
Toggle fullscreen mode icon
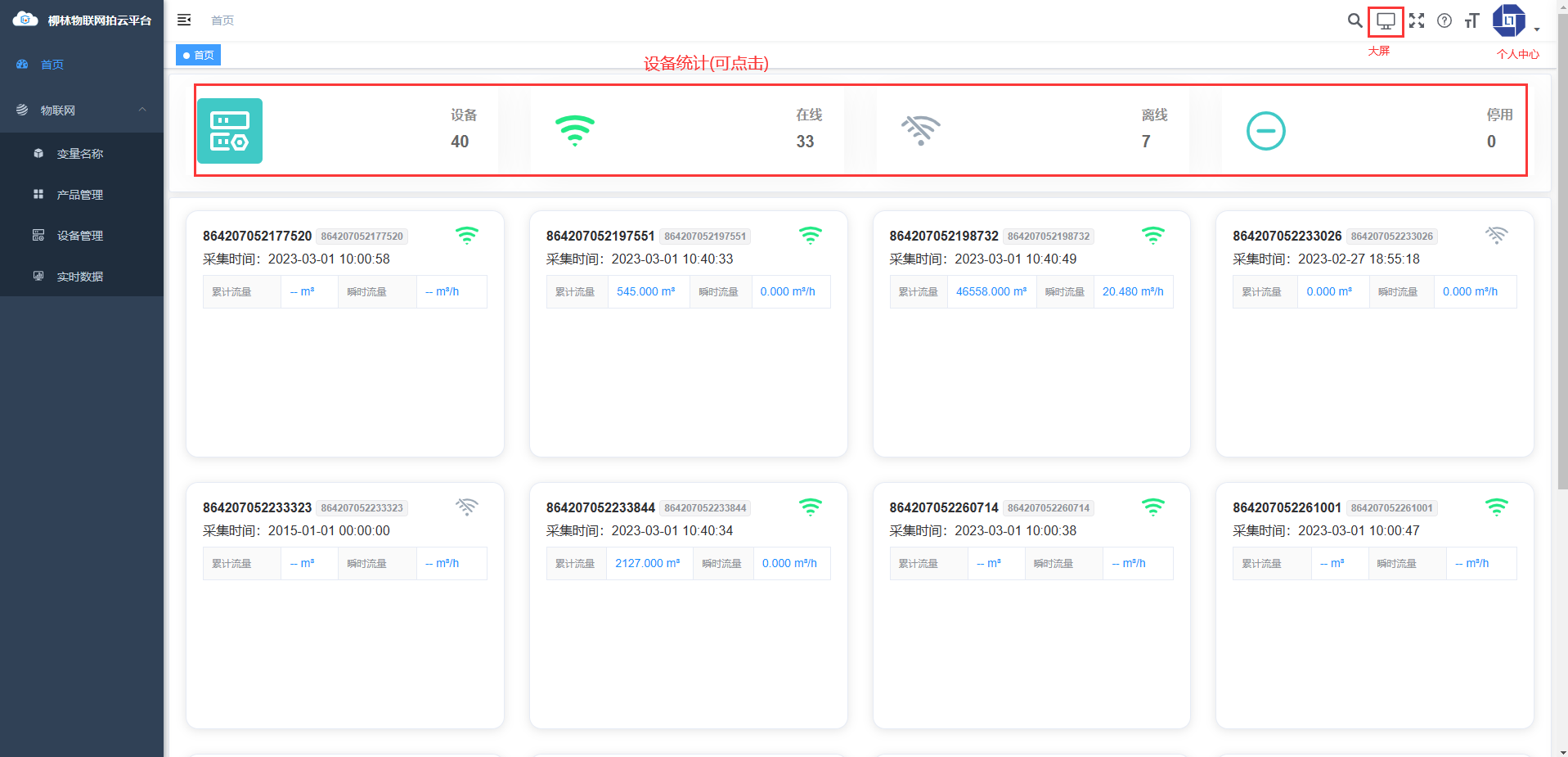point(1417,20)
